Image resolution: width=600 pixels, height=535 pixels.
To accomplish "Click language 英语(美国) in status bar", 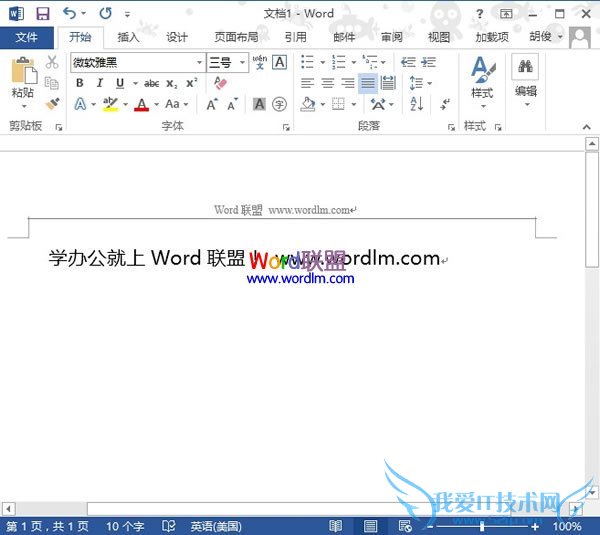I will click(216, 526).
